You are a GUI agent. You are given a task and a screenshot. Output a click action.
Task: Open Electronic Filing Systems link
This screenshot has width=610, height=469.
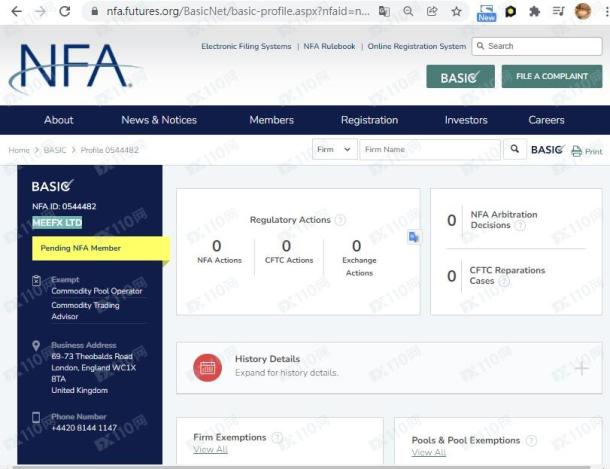[x=246, y=46]
